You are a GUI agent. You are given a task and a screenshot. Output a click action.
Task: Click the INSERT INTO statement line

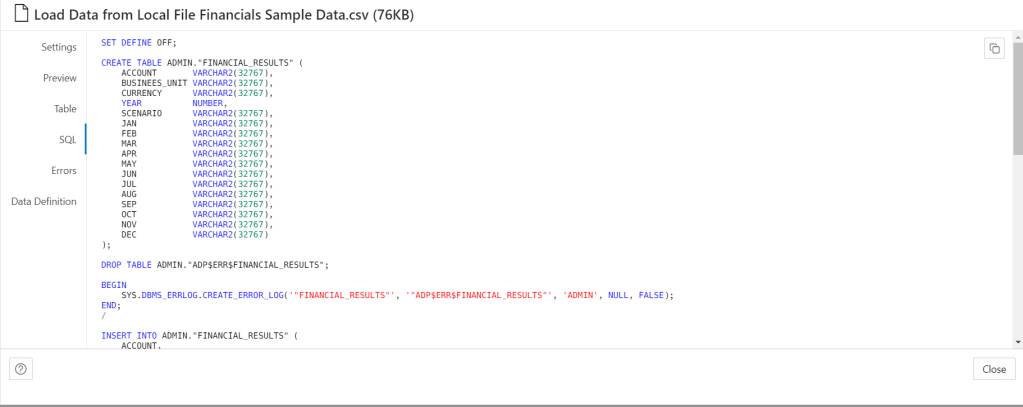[x=200, y=336]
